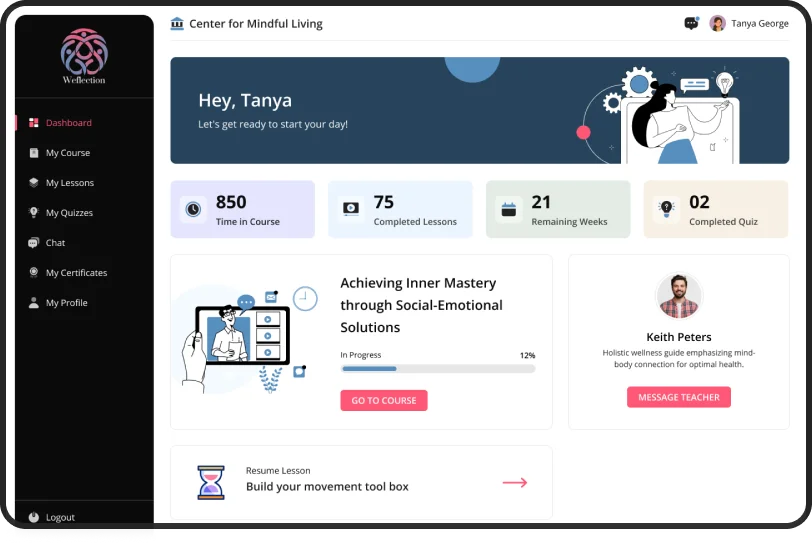Click the calendar icon on Remaining Weeks card
The width and height of the screenshot is (812, 543).
(x=509, y=209)
